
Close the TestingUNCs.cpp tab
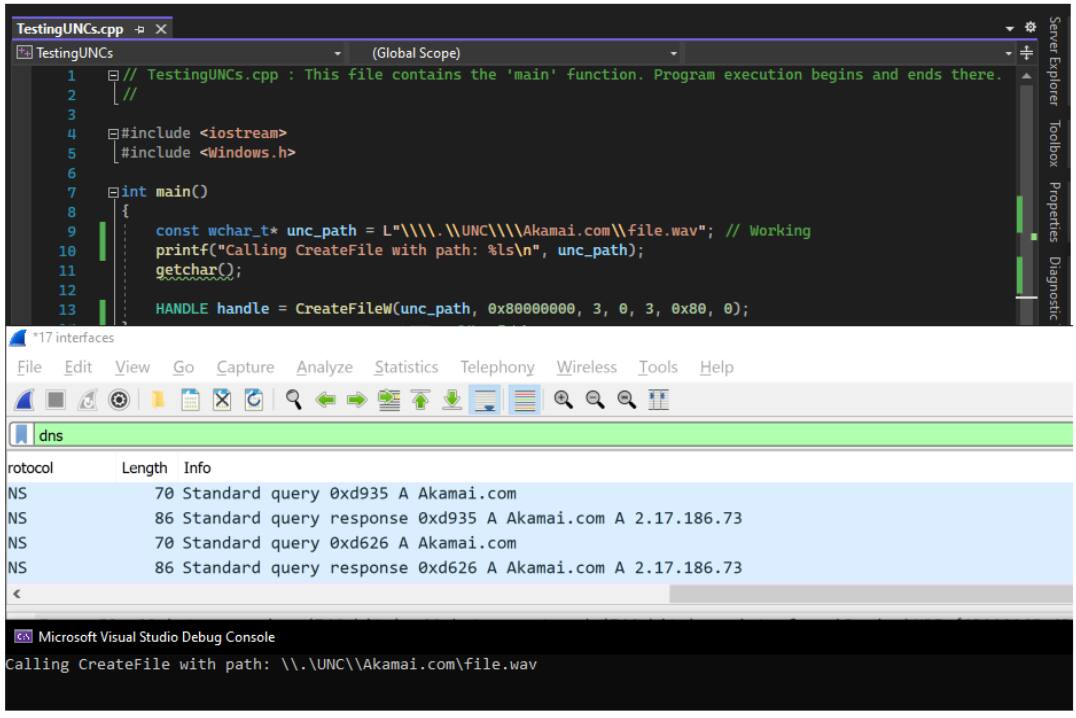[x=161, y=29]
